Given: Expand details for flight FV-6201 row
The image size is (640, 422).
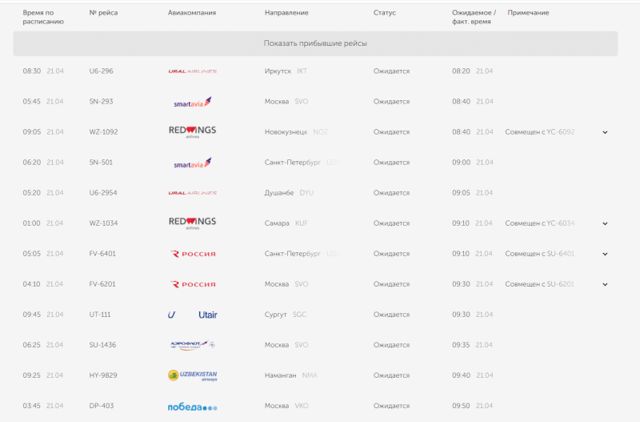Looking at the screenshot, I should [x=605, y=284].
